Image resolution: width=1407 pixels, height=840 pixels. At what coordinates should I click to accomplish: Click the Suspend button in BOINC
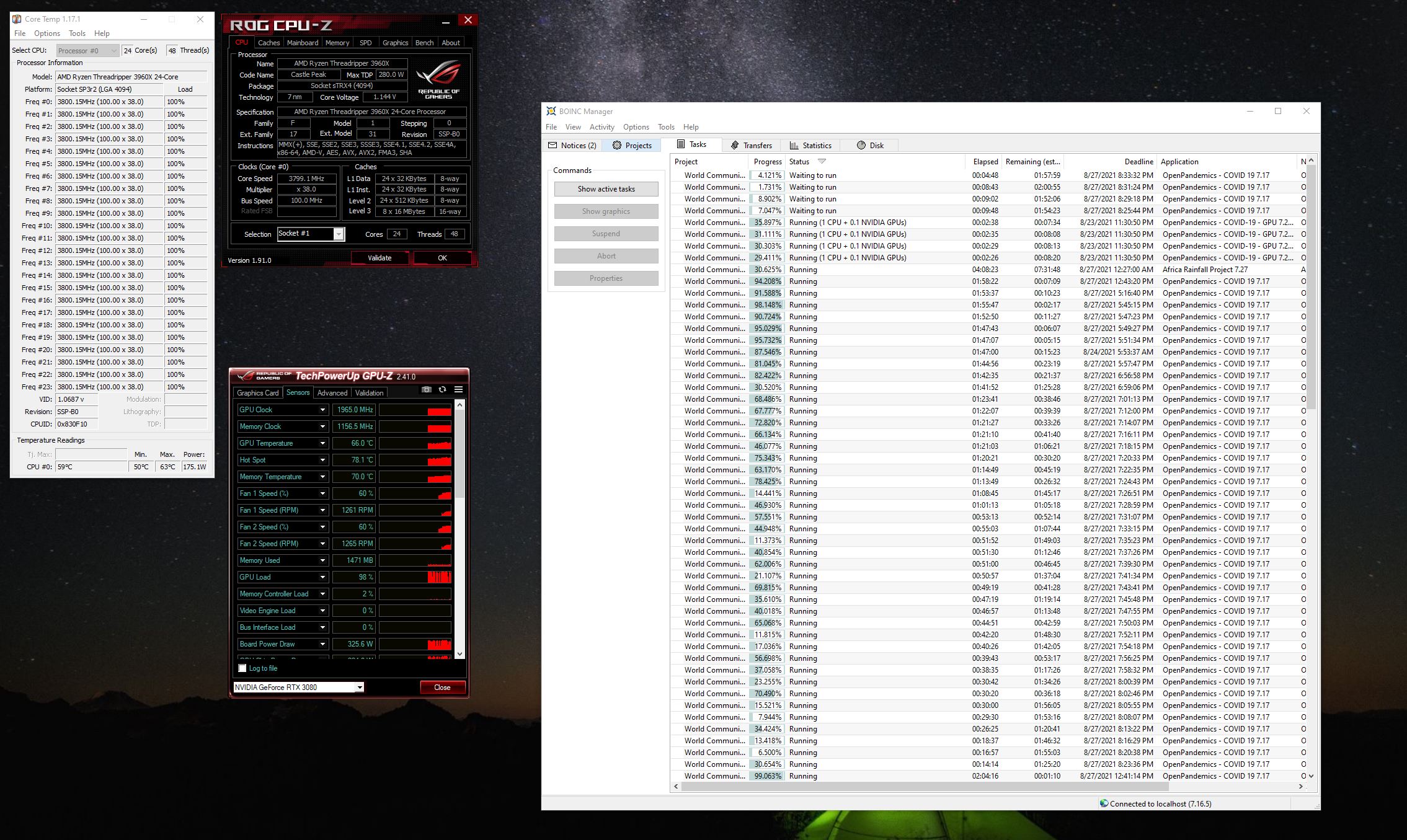tap(606, 234)
